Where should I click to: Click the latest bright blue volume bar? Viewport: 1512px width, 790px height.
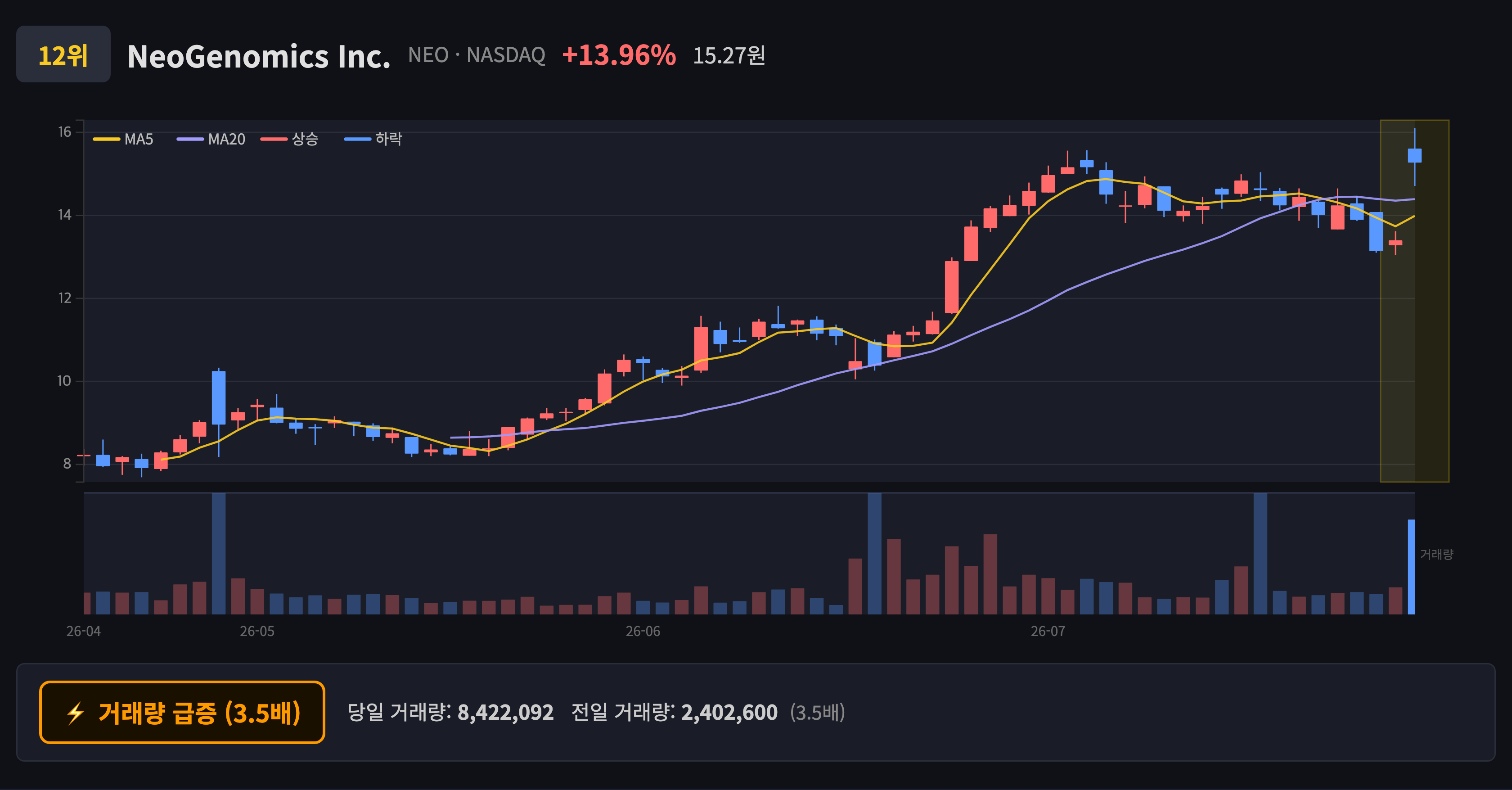1411,567
